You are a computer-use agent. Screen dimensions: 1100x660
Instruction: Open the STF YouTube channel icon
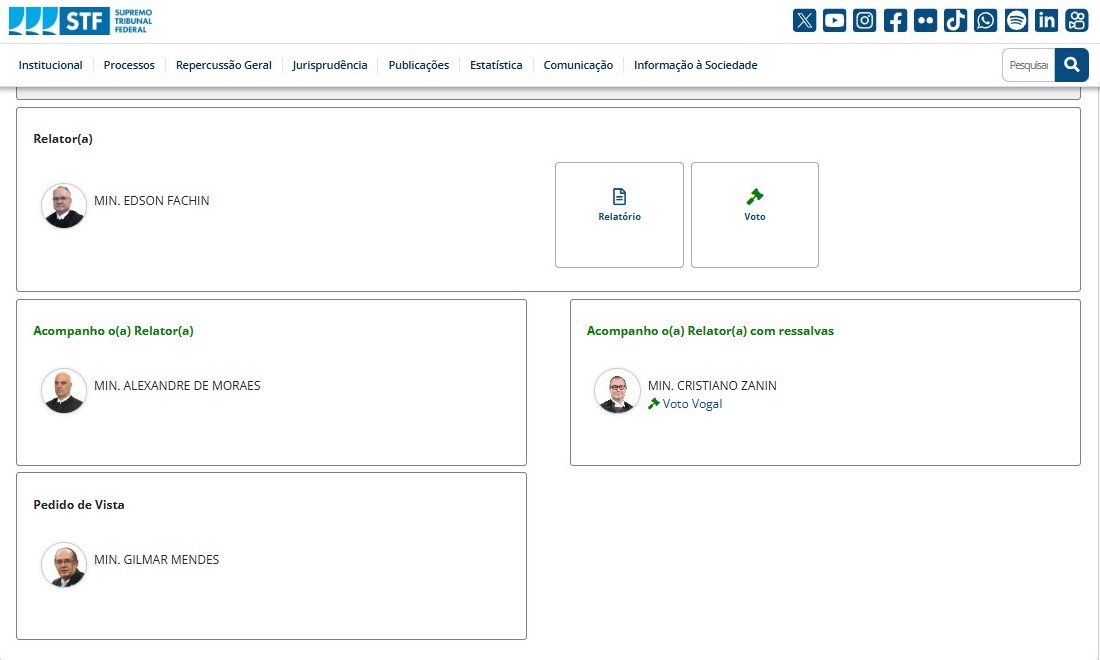coord(835,20)
